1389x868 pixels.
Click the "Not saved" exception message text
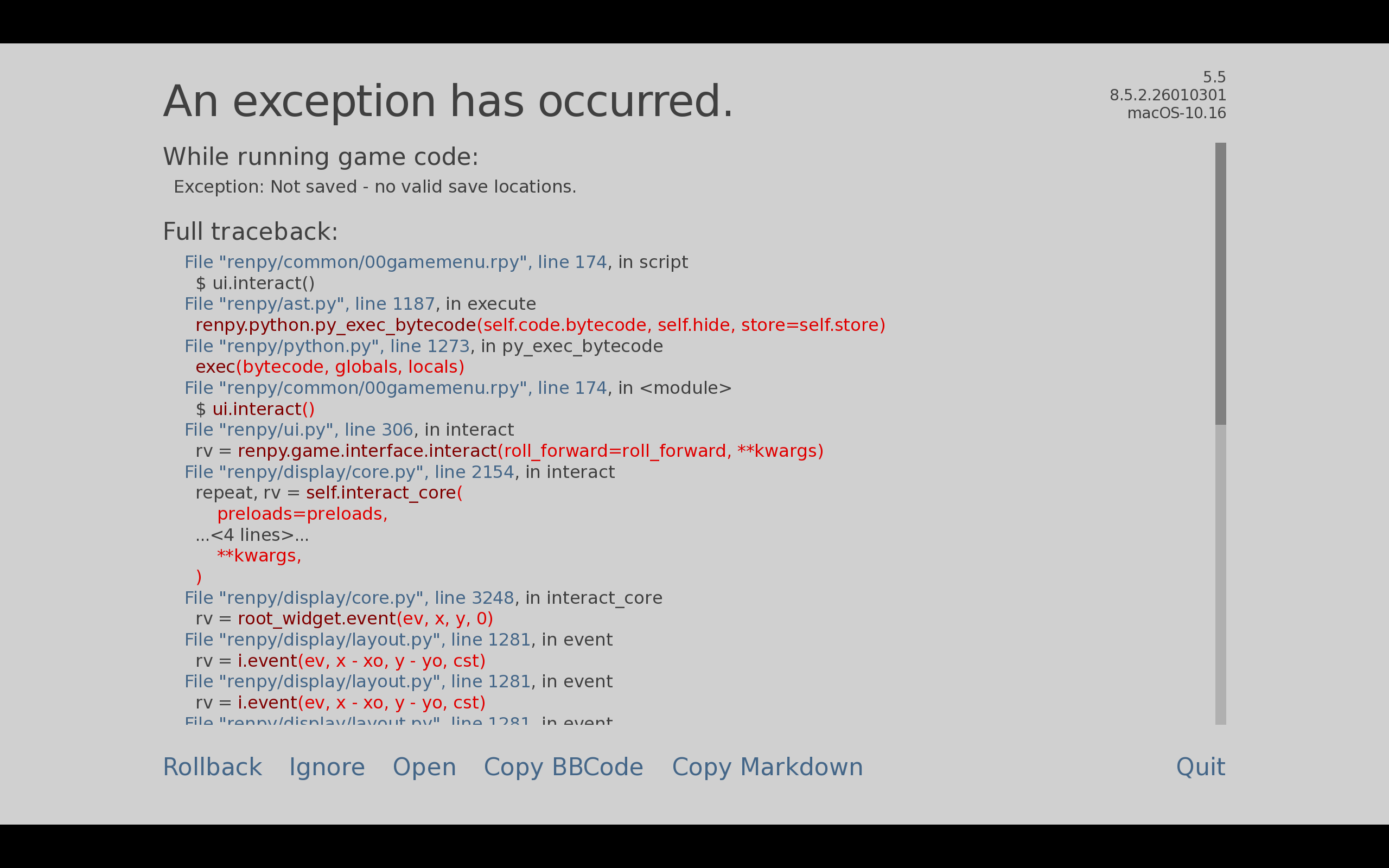[x=375, y=187]
